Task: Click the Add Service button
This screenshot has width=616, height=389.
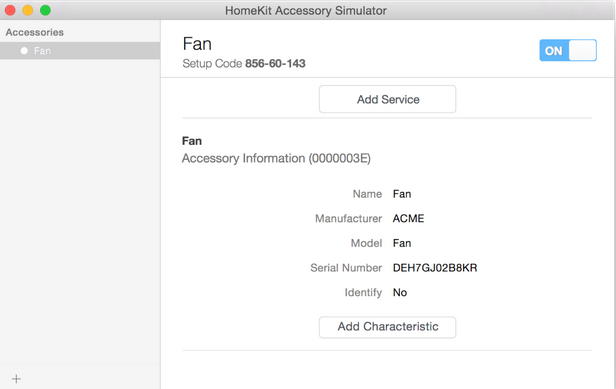Action: pyautogui.click(x=387, y=99)
